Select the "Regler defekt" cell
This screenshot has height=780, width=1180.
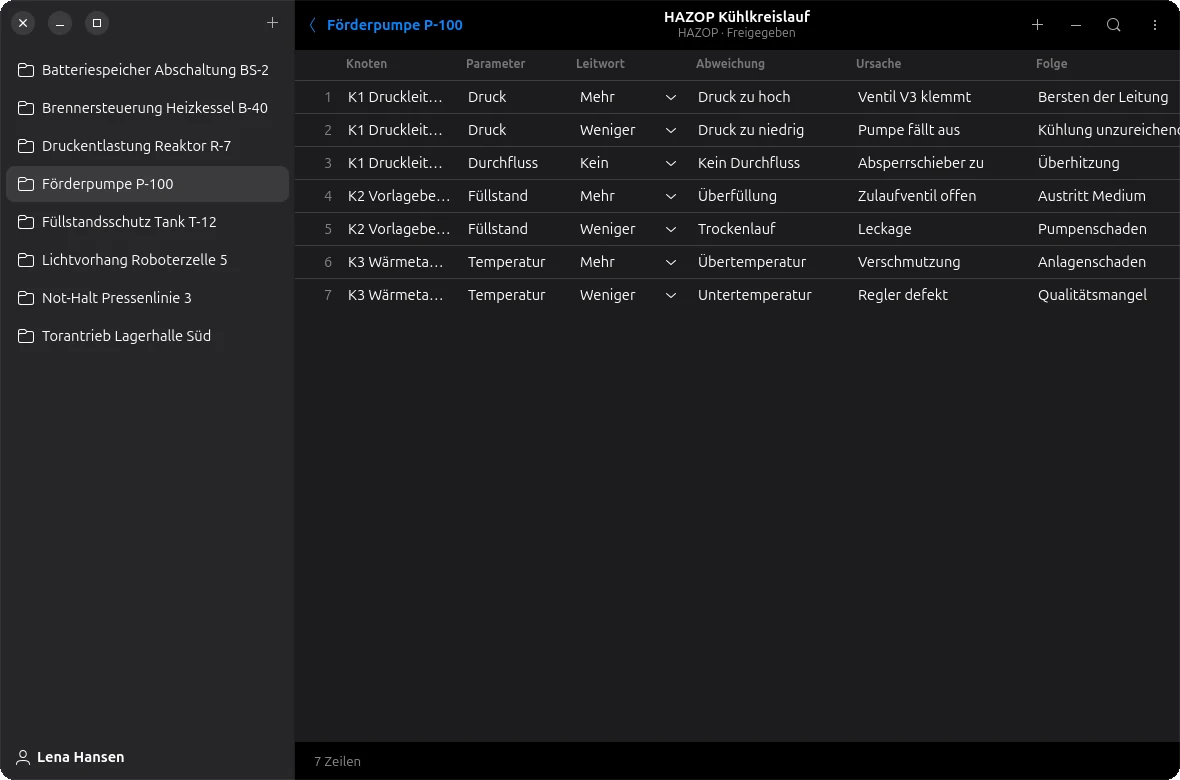click(x=902, y=296)
